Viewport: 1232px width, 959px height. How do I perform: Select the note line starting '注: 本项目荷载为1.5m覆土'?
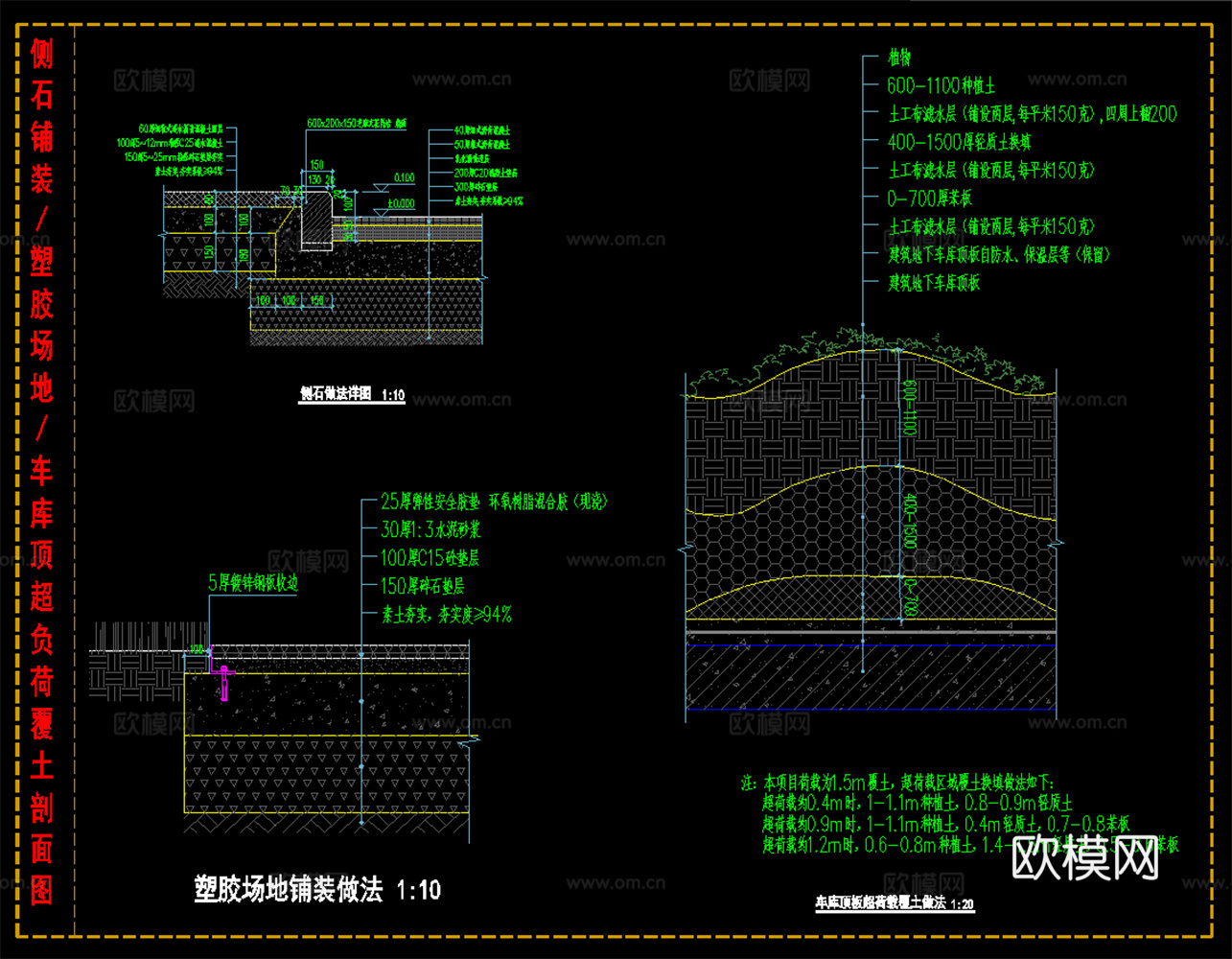click(897, 783)
